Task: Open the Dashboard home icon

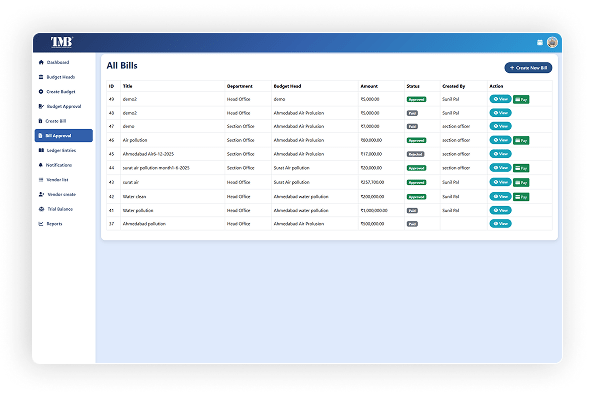Action: tap(41, 62)
